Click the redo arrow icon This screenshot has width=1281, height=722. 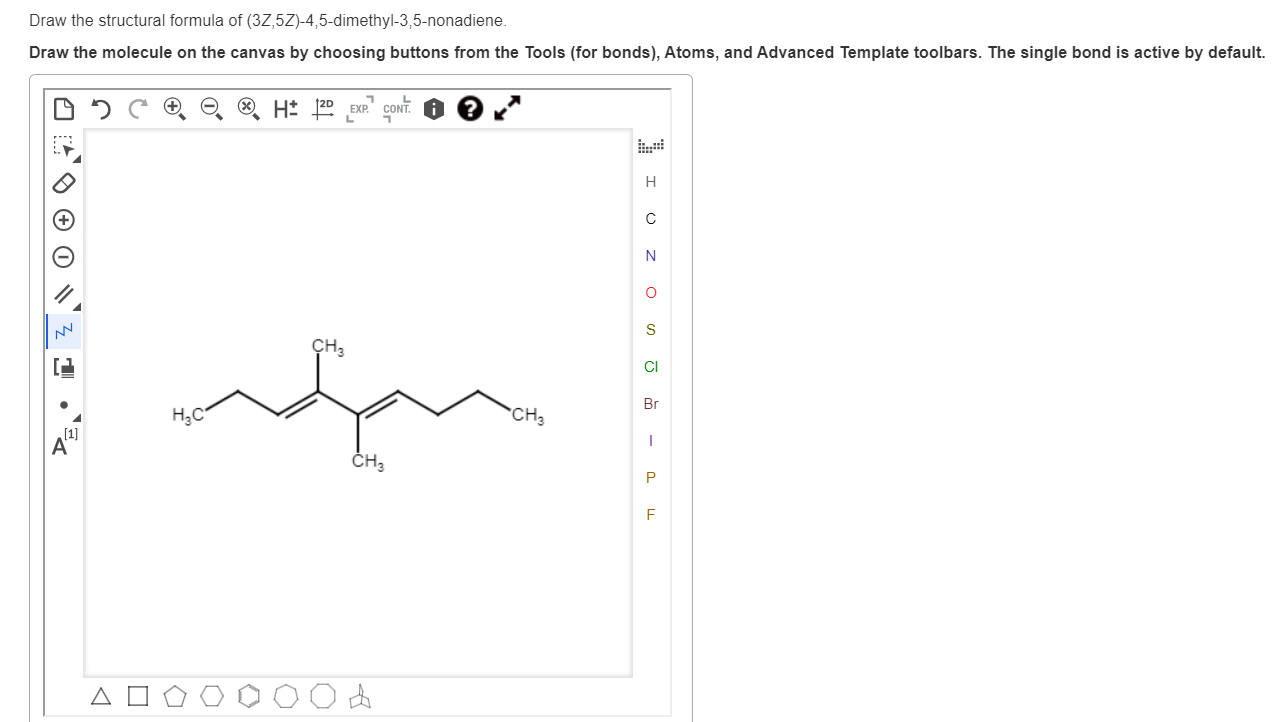(136, 109)
